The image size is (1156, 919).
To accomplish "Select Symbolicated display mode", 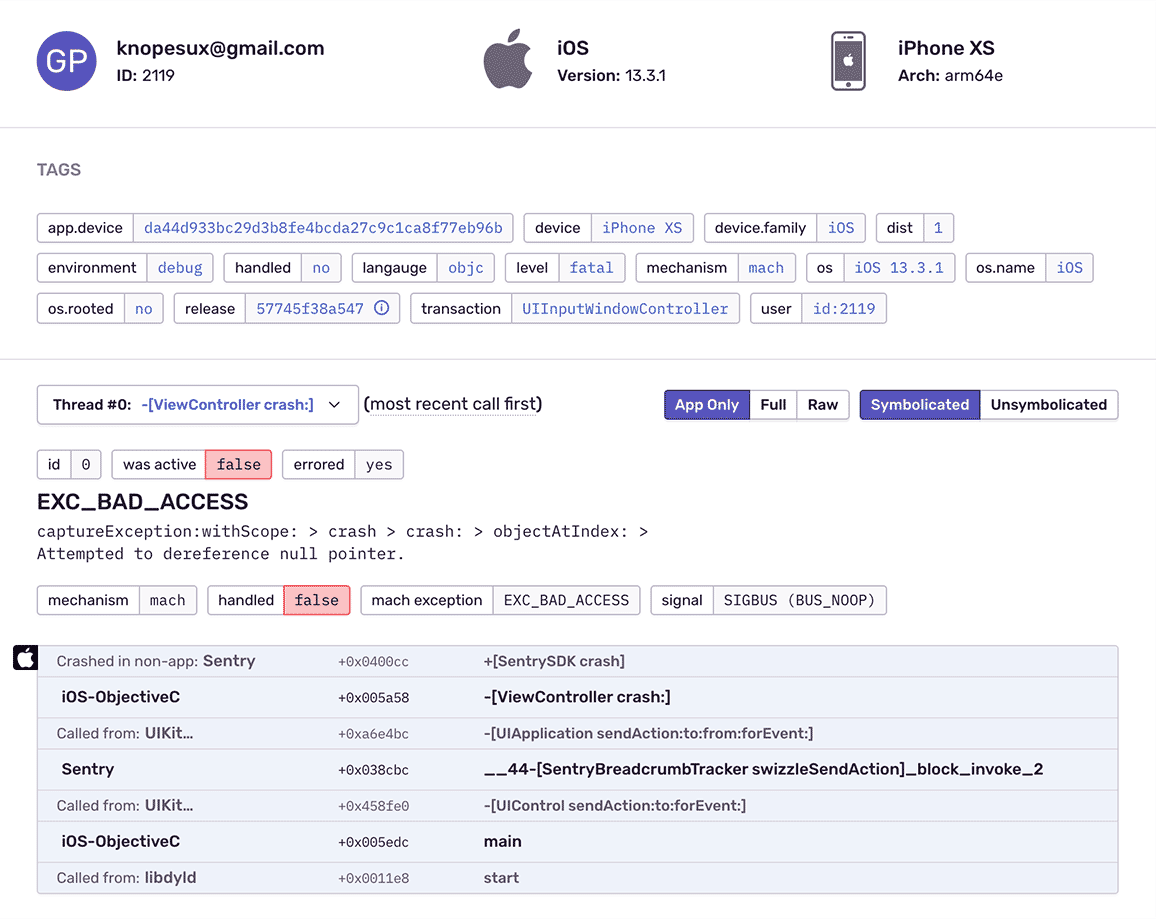I will pos(919,405).
